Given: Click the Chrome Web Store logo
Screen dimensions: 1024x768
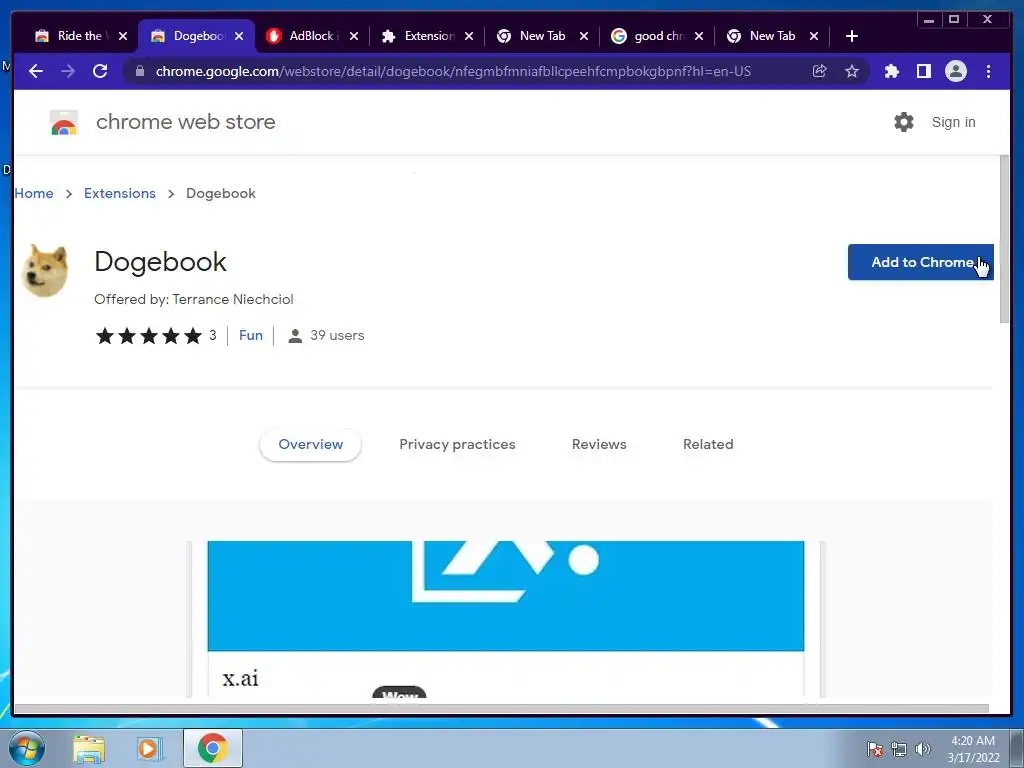Looking at the screenshot, I should [x=64, y=122].
